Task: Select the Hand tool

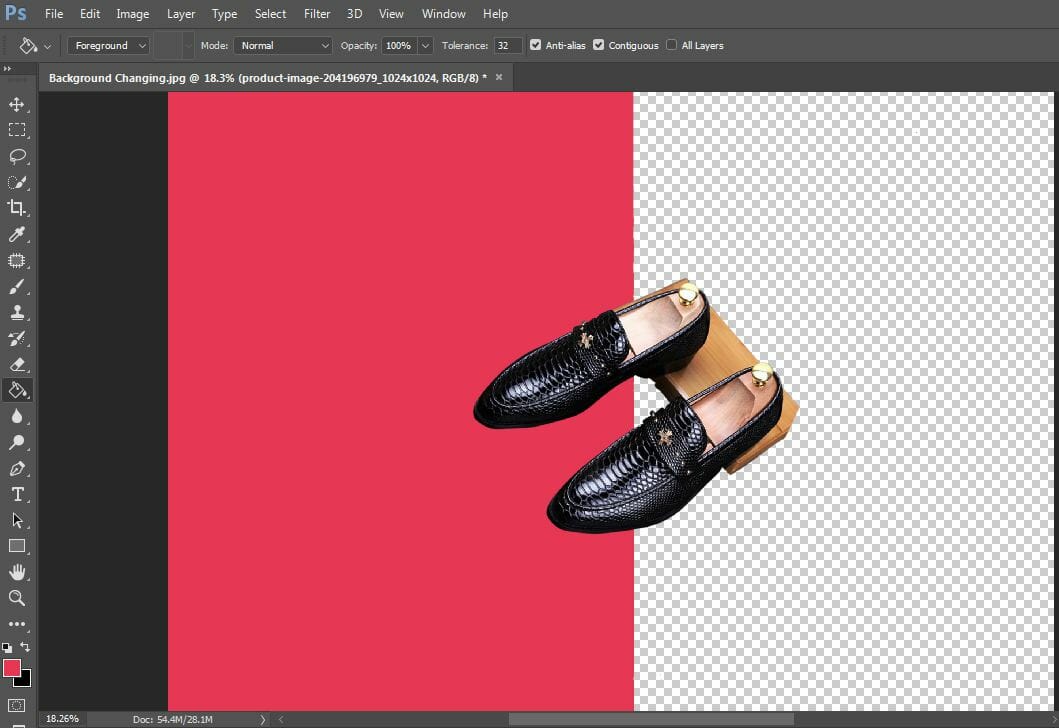Action: click(x=16, y=572)
